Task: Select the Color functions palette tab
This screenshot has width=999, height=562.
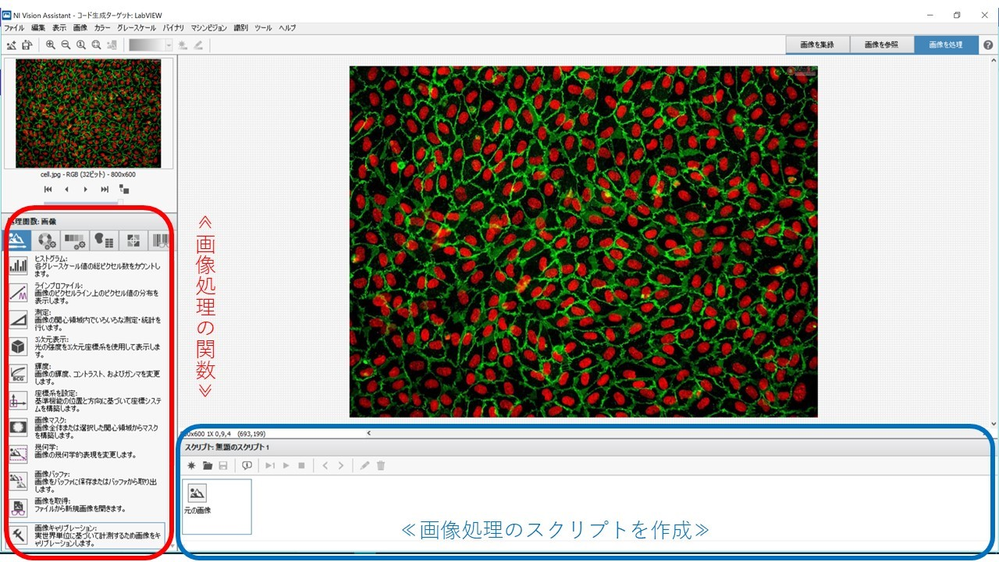Action: (46, 240)
